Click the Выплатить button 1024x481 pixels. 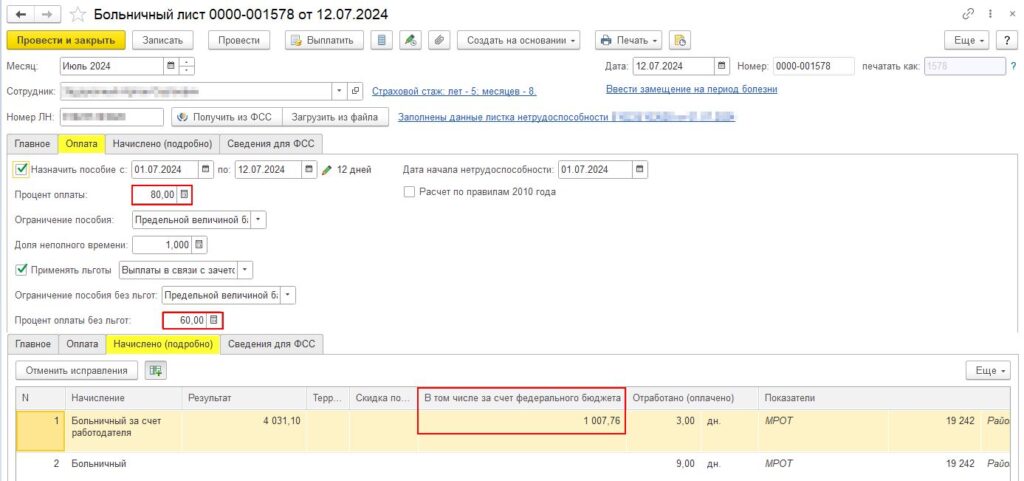point(324,40)
